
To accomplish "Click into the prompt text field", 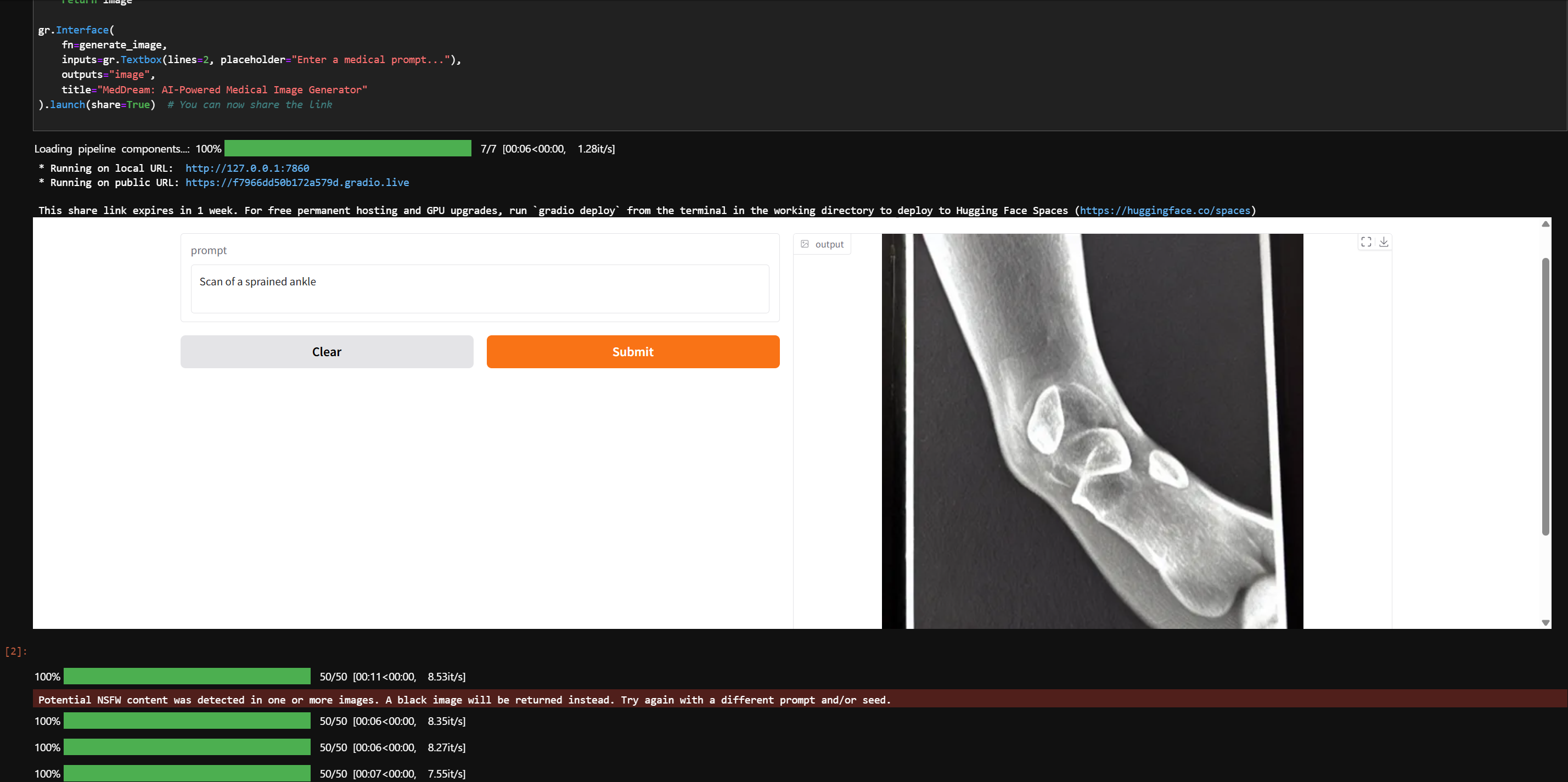I will pyautogui.click(x=480, y=289).
